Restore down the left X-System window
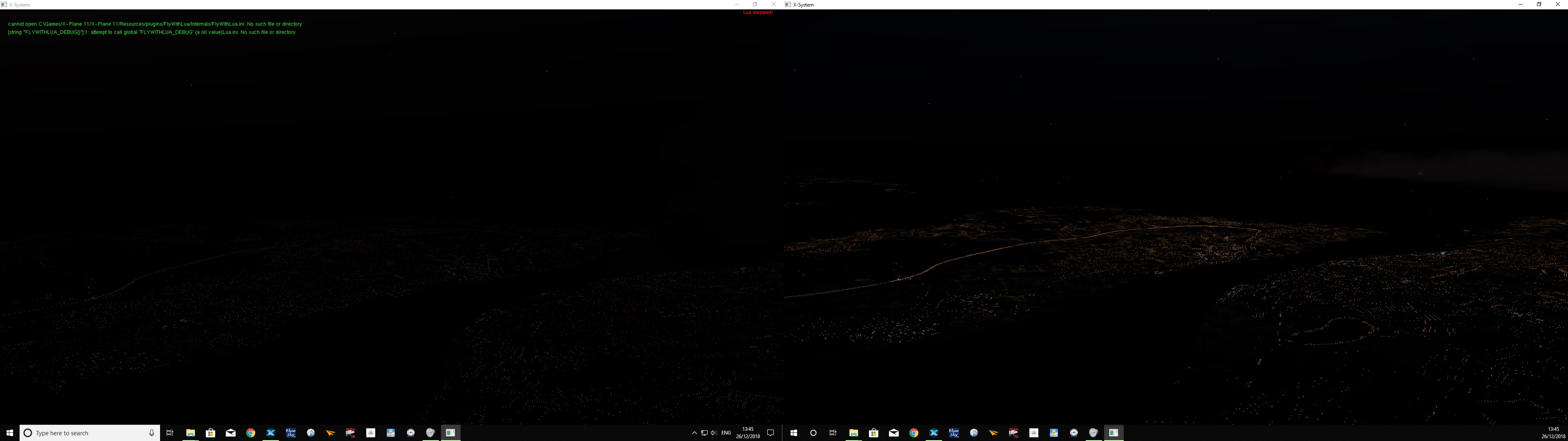 755,4
